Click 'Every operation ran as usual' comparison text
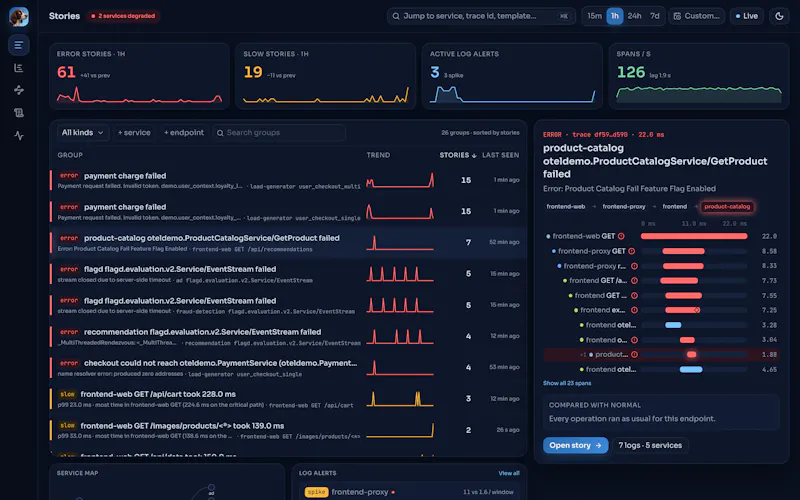The height and width of the screenshot is (500, 800). click(x=632, y=419)
